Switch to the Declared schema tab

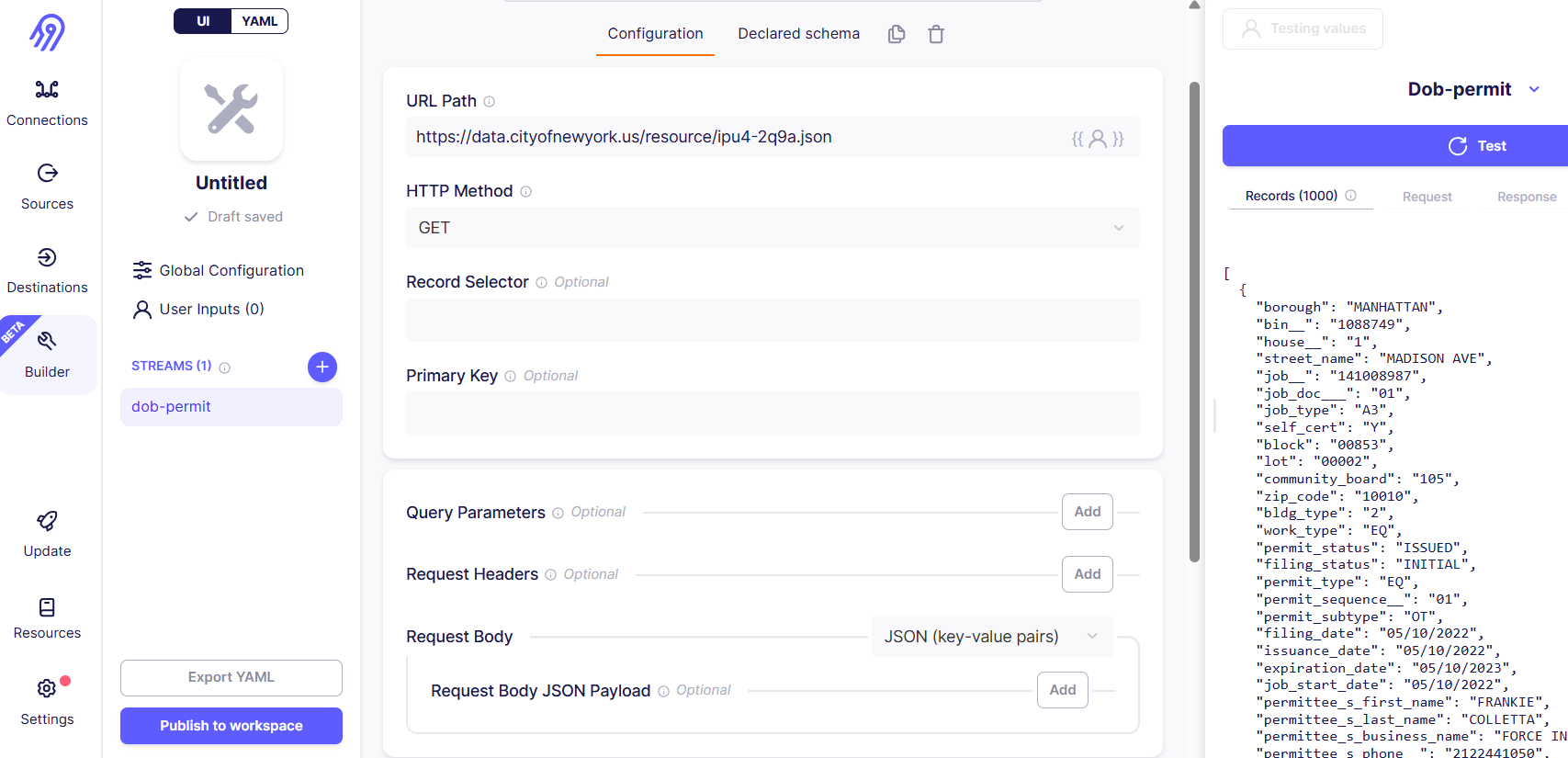click(798, 34)
